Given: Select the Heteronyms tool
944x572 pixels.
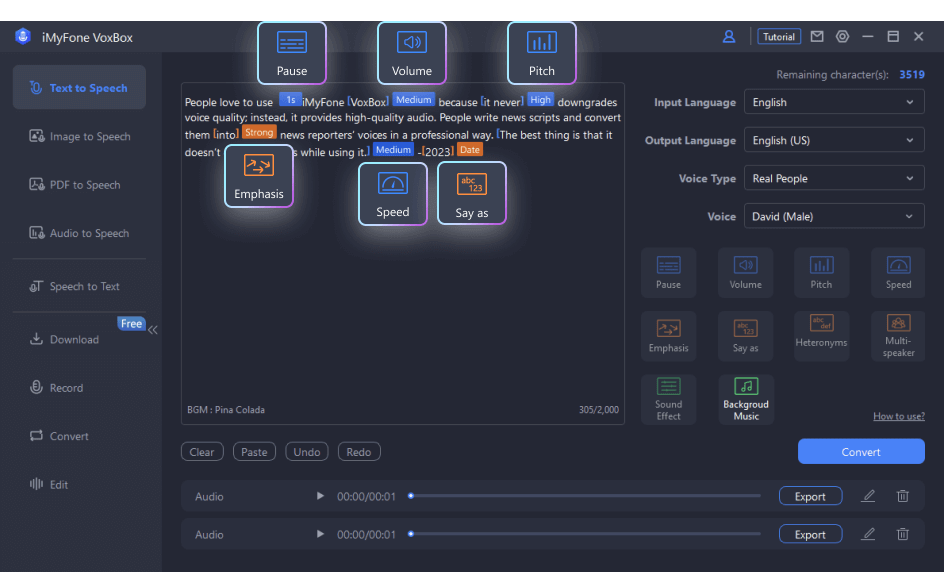Looking at the screenshot, I should point(821,336).
